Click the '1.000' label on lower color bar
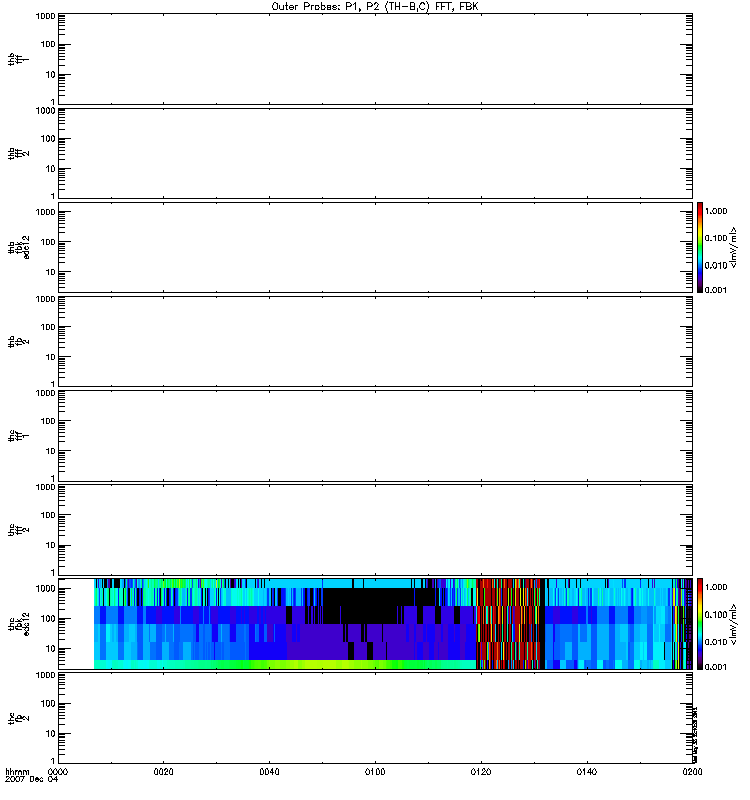The width and height of the screenshot is (750, 800). (x=716, y=587)
